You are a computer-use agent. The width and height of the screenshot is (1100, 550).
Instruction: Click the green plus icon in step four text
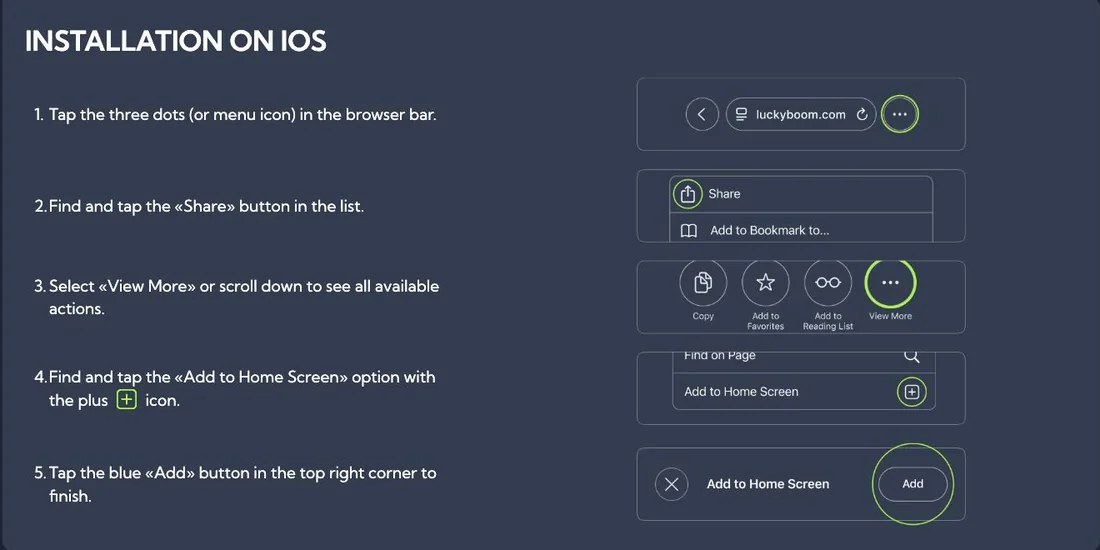point(126,401)
